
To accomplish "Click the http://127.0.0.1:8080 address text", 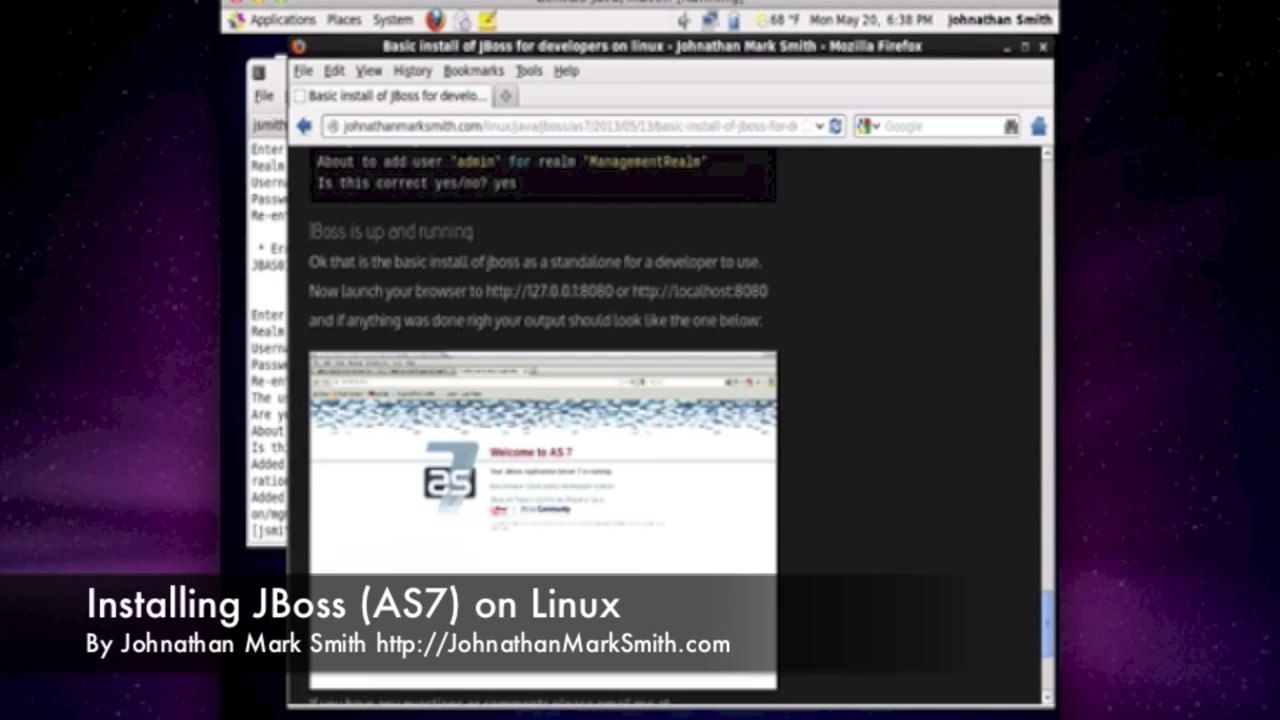I will 549,291.
